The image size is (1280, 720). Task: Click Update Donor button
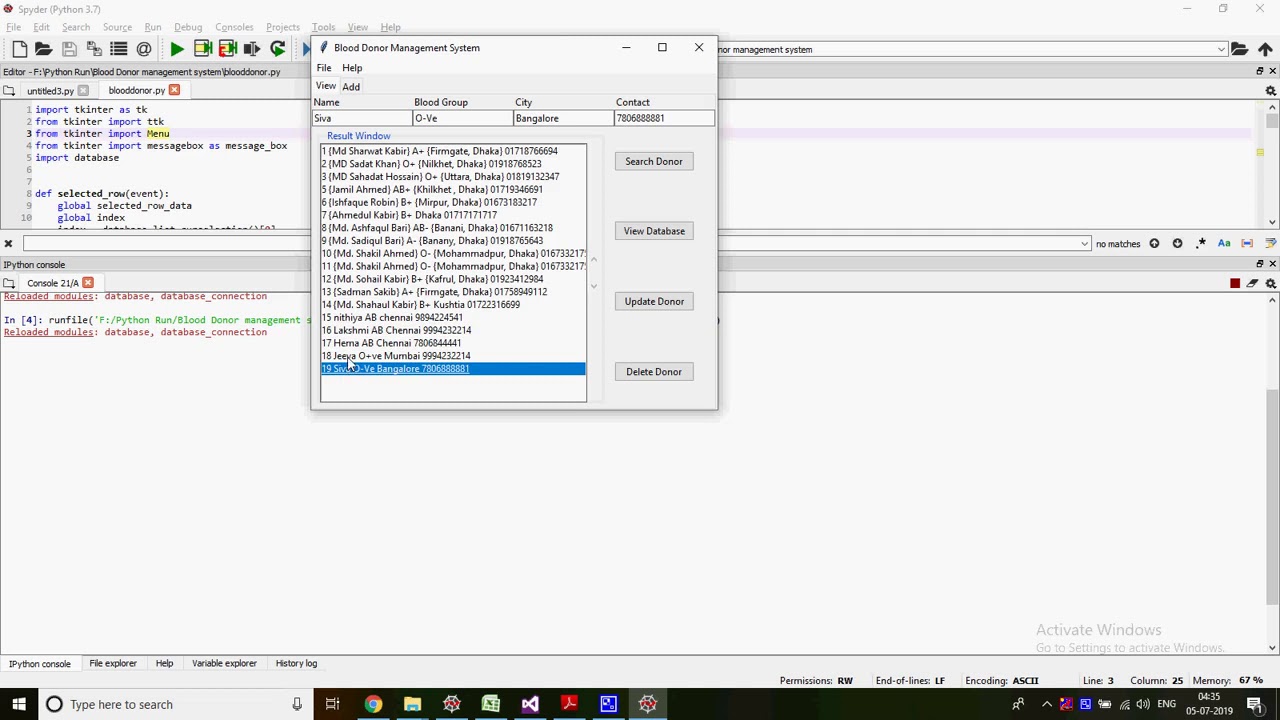click(x=654, y=301)
